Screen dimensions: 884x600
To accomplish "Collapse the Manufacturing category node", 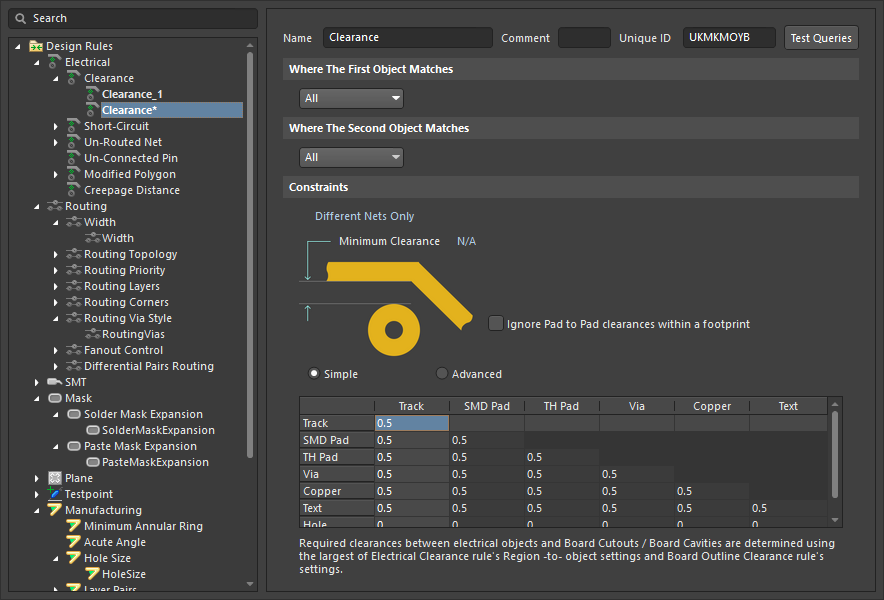I will click(x=37, y=510).
